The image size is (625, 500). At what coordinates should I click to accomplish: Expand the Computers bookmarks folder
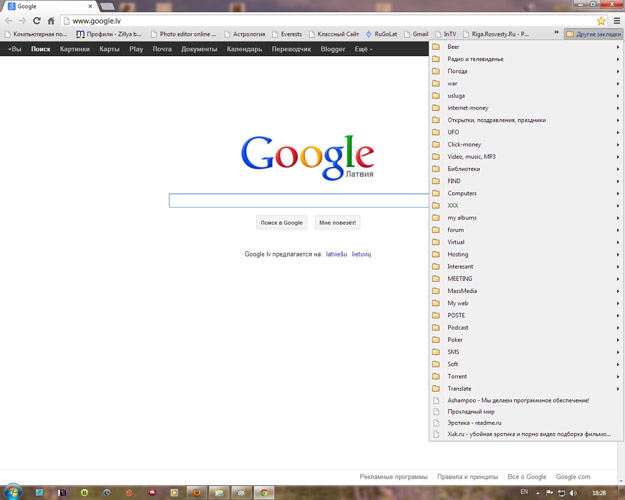click(x=462, y=193)
